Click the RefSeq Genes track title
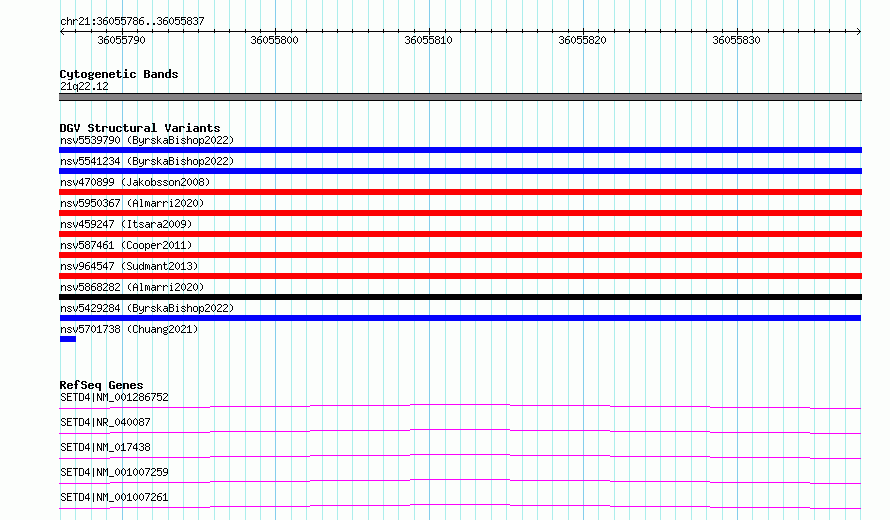Image resolution: width=890 pixels, height=520 pixels. click(101, 385)
